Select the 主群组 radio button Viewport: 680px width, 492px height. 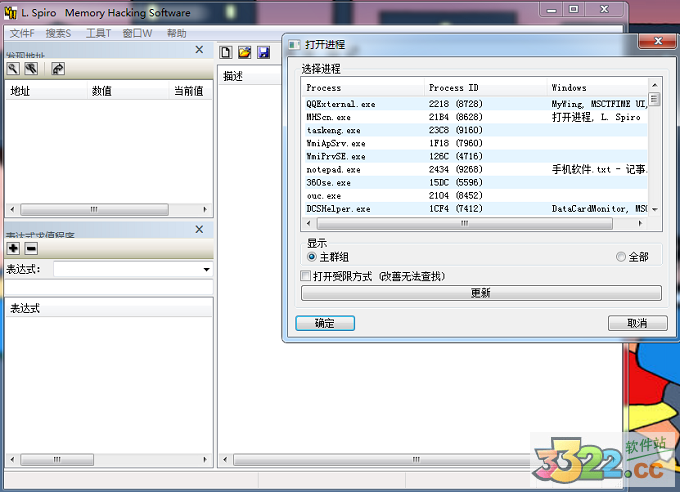[x=312, y=257]
